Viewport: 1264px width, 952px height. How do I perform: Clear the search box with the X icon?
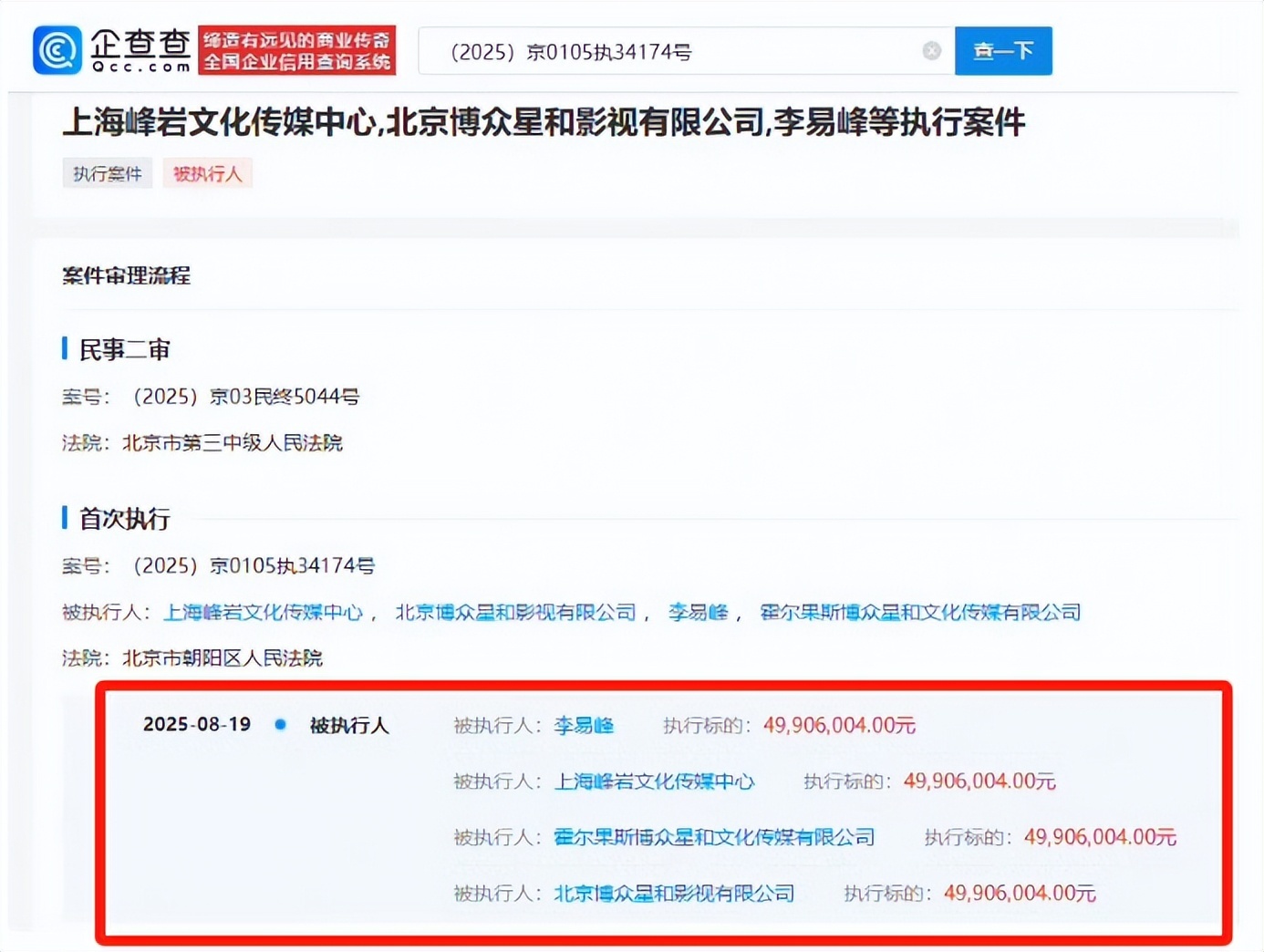tap(931, 51)
